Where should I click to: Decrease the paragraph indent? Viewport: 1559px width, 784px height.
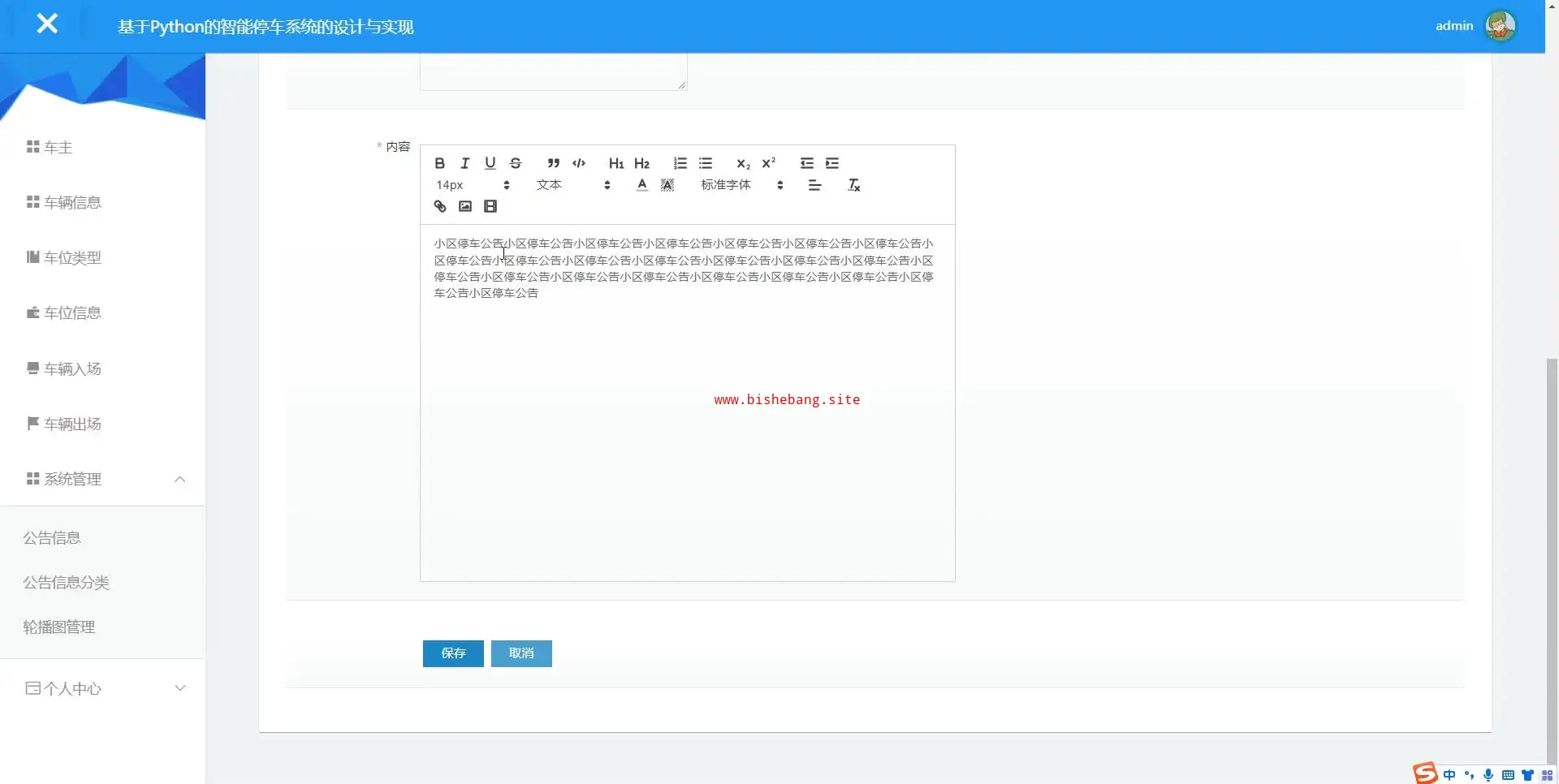pyautogui.click(x=806, y=163)
